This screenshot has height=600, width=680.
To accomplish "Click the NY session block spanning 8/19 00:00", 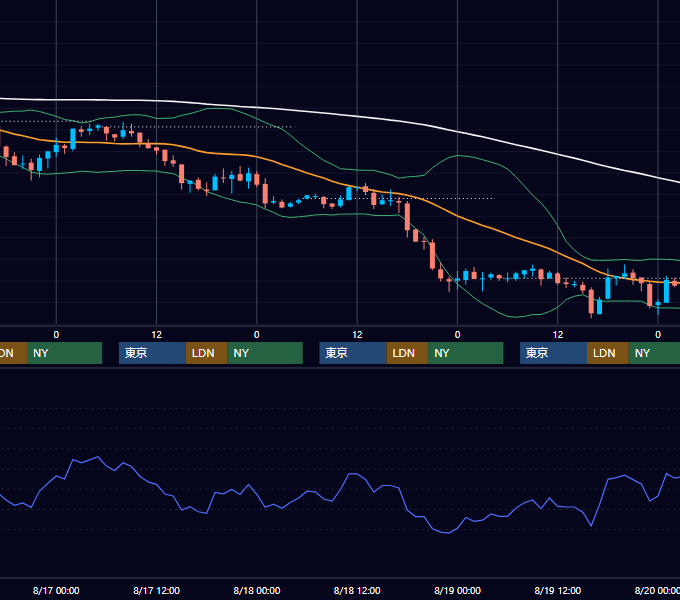I will click(x=466, y=353).
